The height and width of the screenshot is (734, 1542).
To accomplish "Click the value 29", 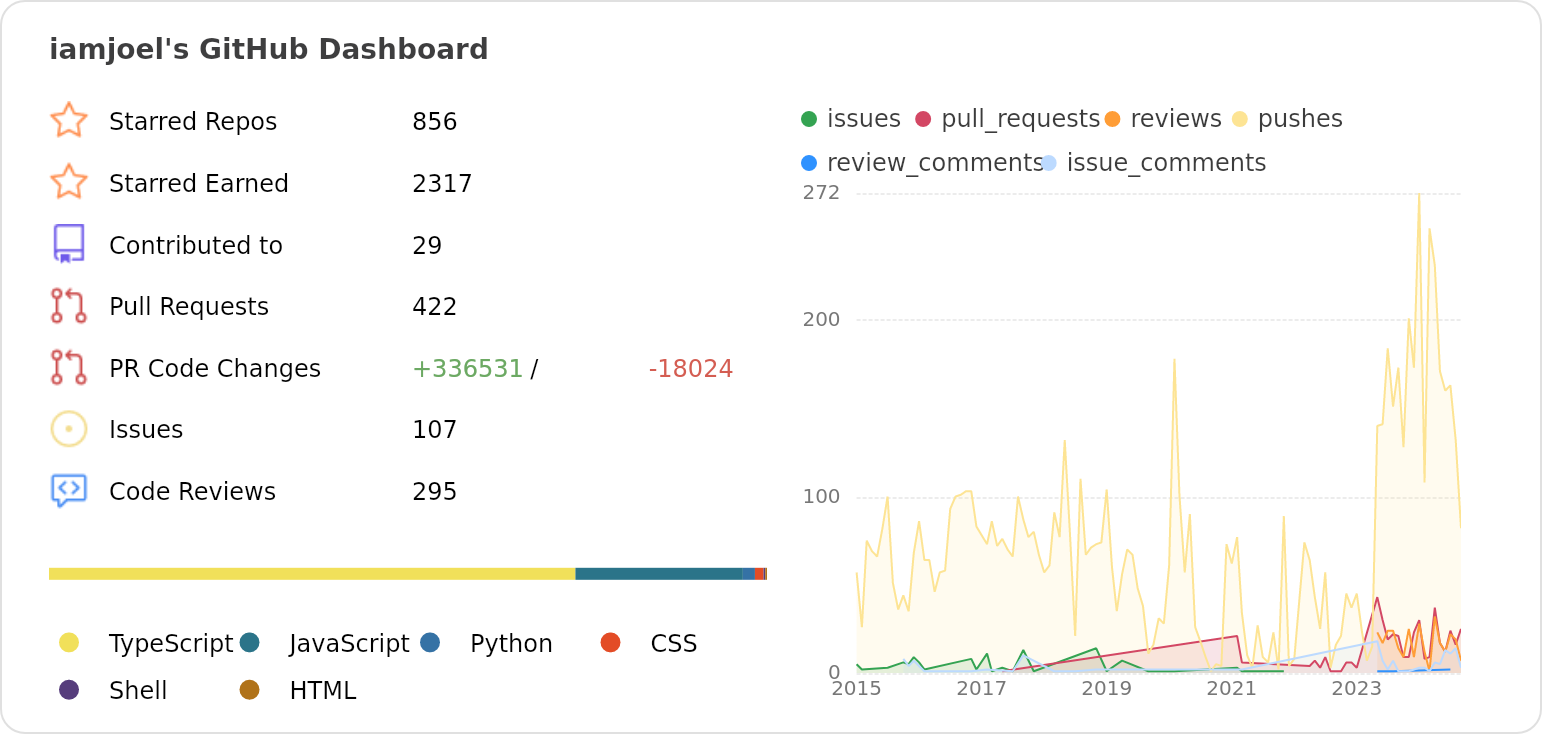I will coord(427,246).
